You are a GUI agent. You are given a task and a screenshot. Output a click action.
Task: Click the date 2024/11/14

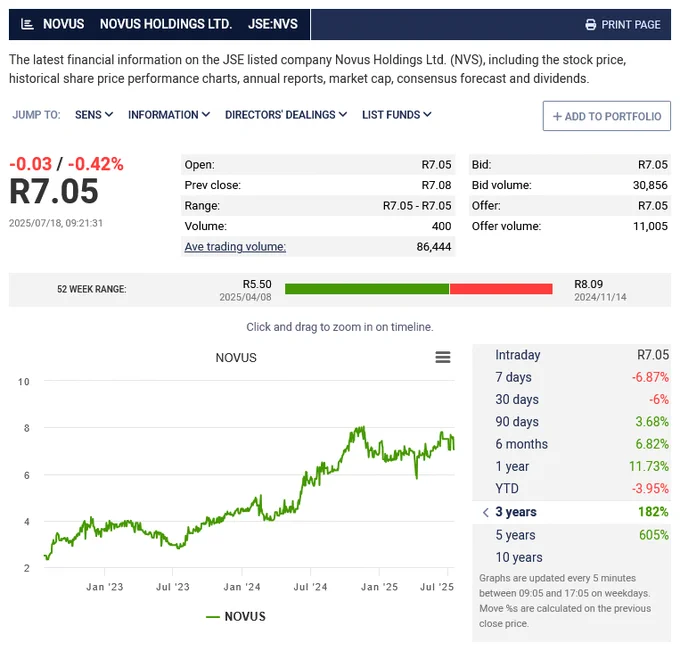tap(600, 297)
